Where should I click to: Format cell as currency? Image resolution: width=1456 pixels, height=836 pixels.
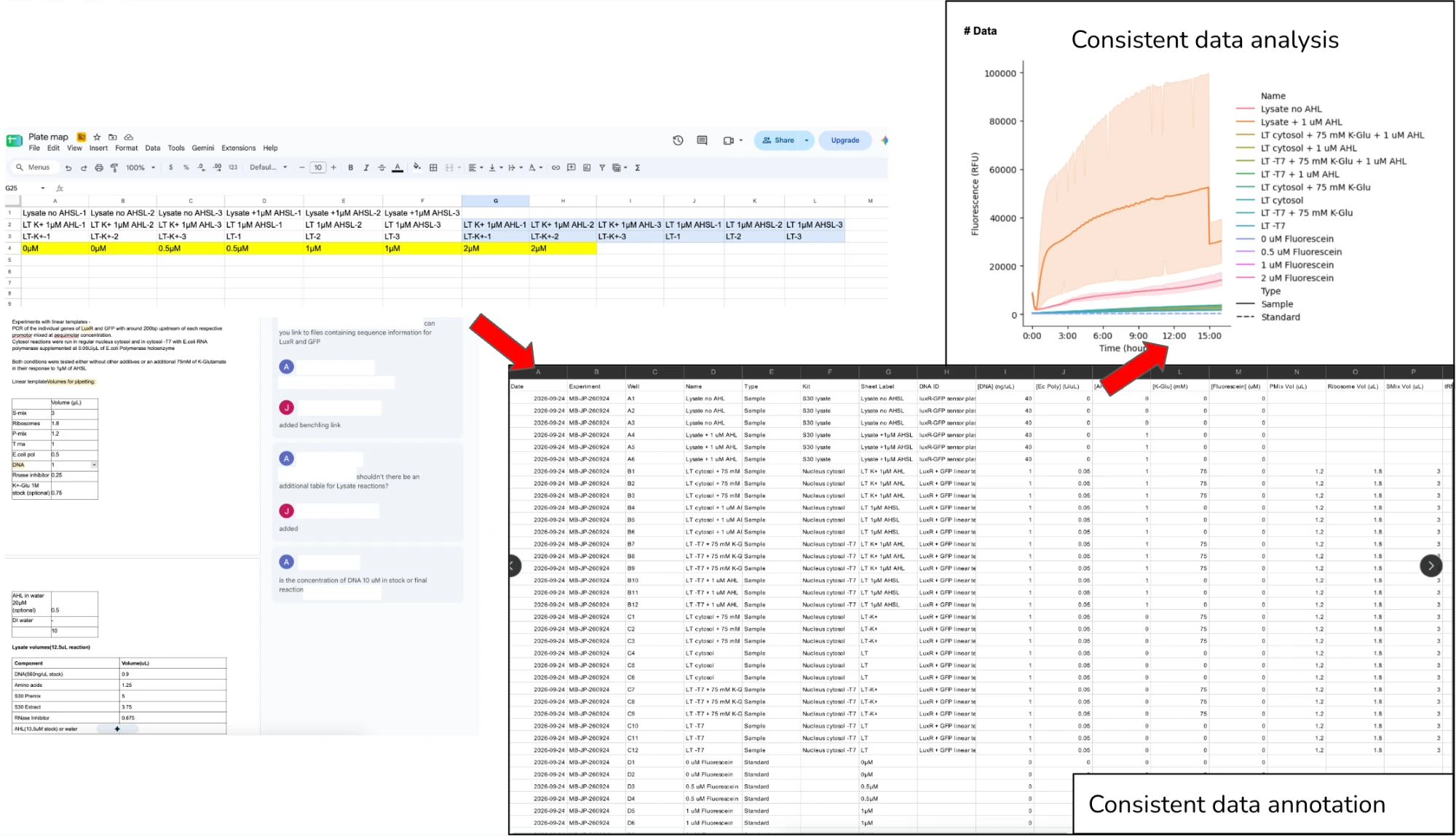click(x=171, y=167)
